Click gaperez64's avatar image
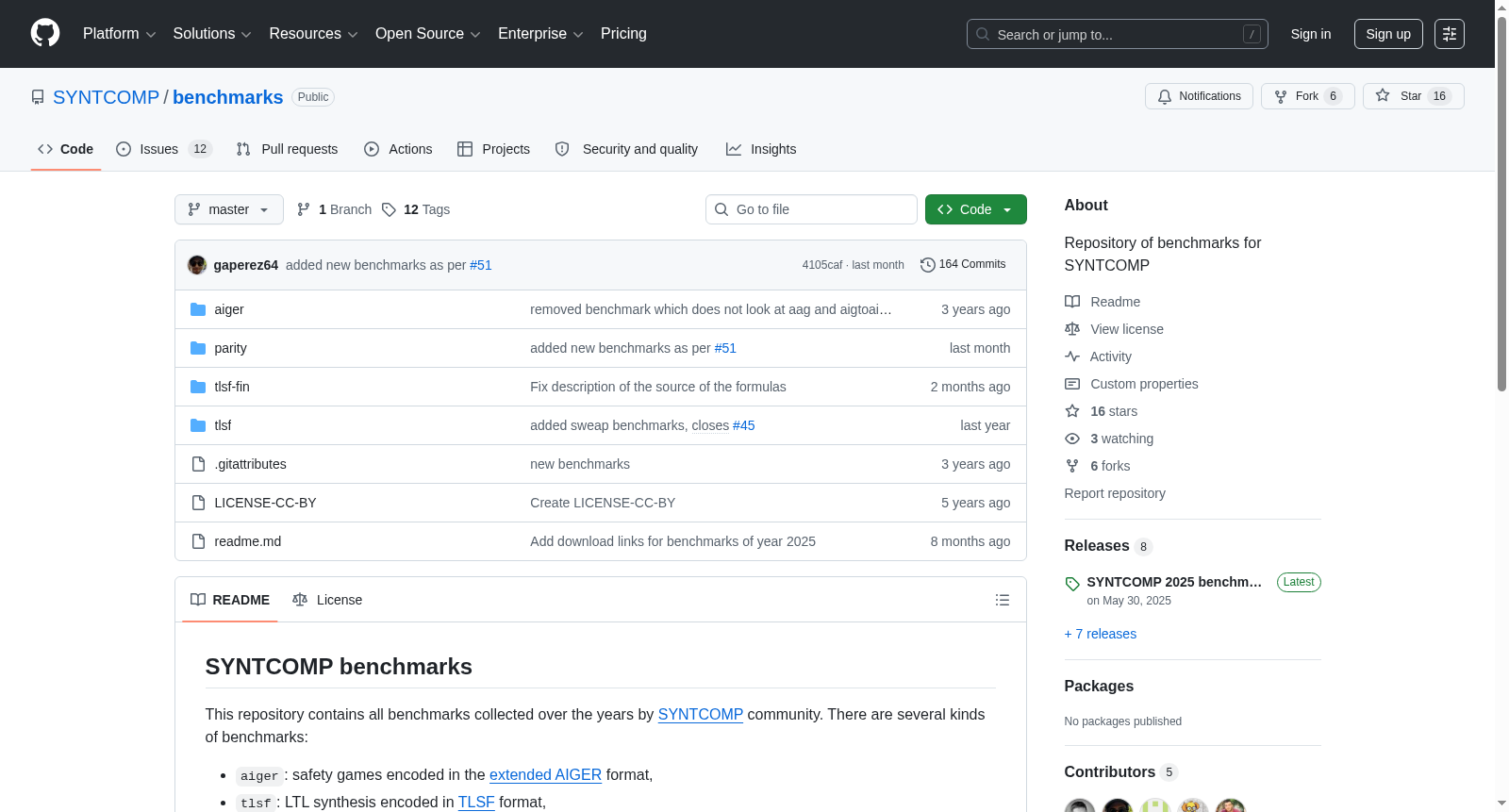1509x812 pixels. click(197, 265)
